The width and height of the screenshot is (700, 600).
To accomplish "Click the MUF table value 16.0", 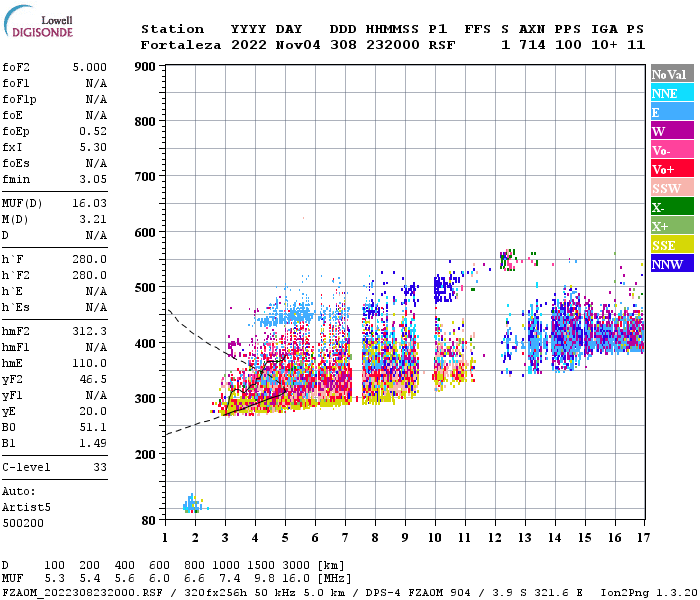I will [296, 579].
